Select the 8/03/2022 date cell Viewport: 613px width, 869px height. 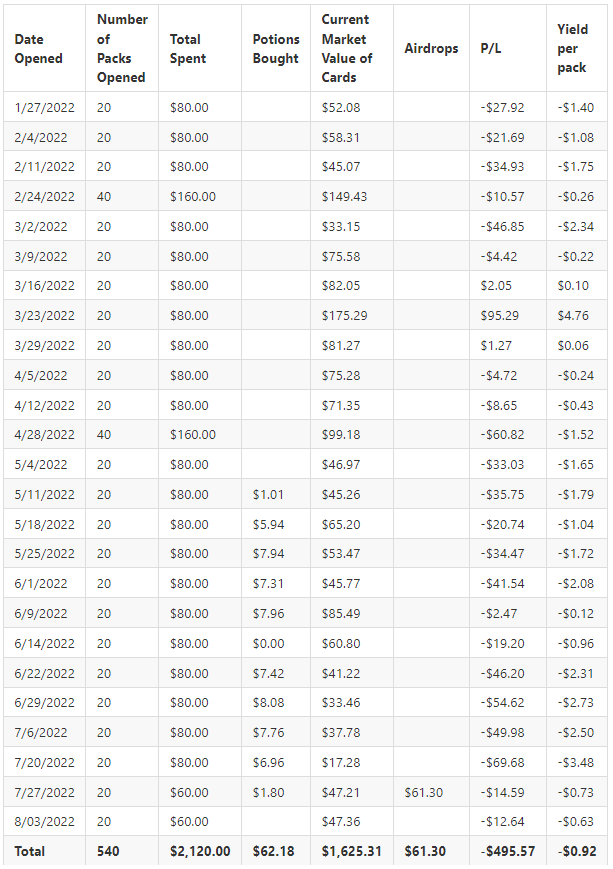click(x=44, y=822)
